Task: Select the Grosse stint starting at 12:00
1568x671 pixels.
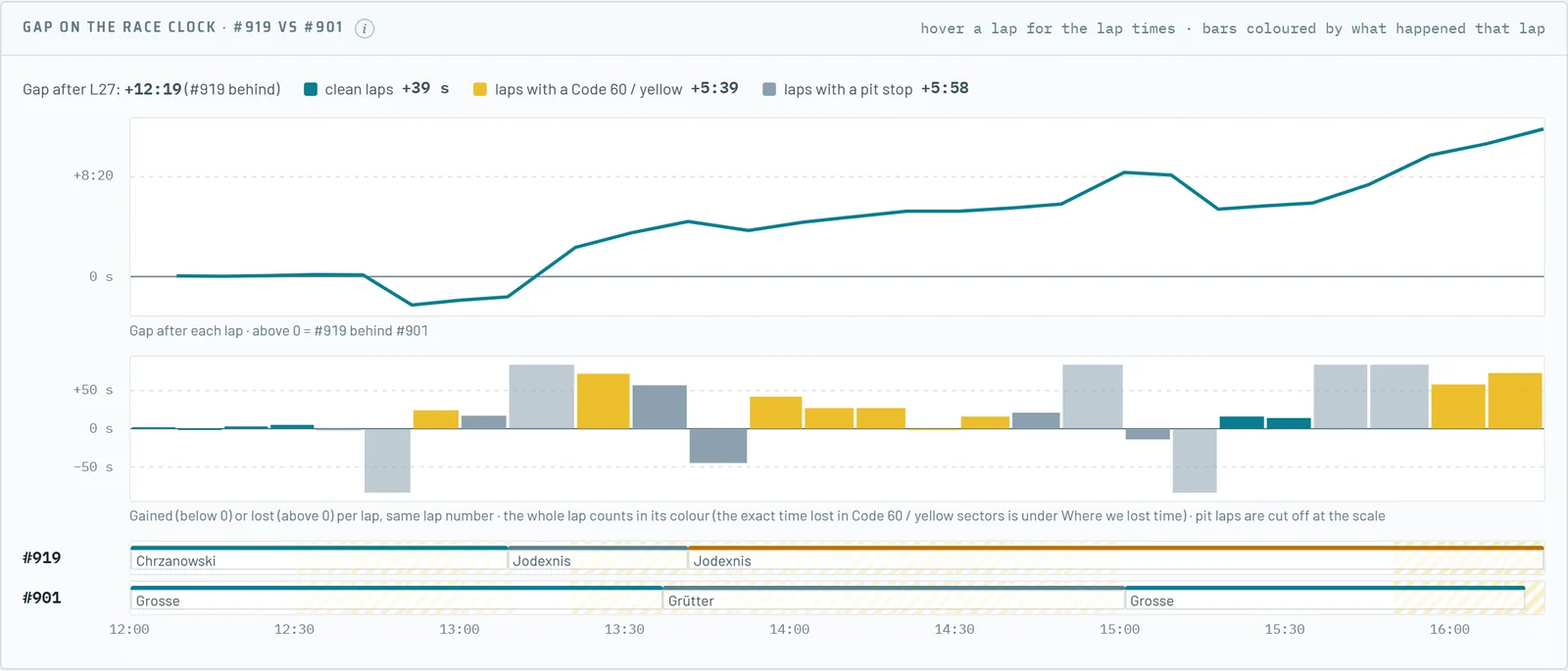Action: click(x=396, y=599)
